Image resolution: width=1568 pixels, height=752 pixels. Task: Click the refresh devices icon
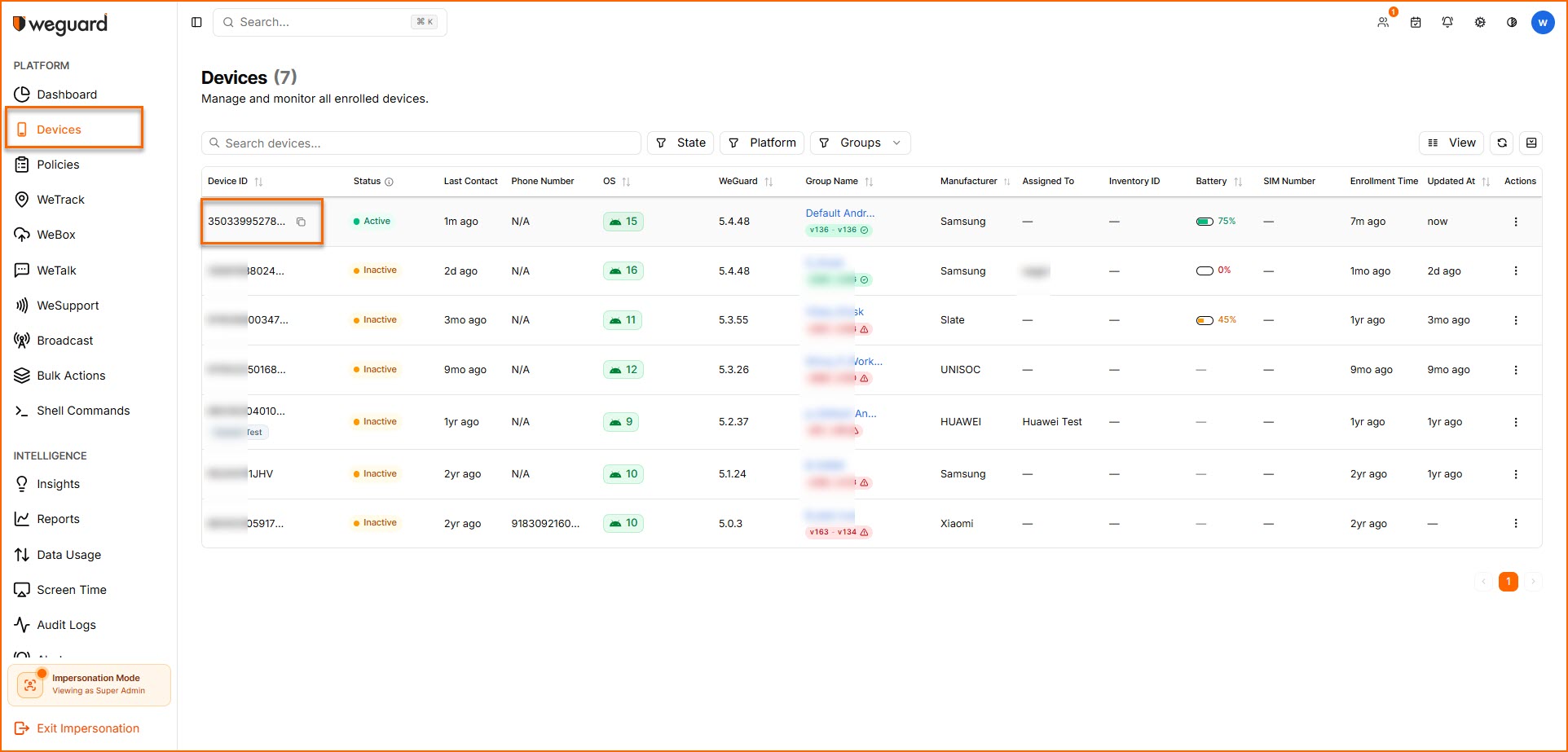[1502, 143]
